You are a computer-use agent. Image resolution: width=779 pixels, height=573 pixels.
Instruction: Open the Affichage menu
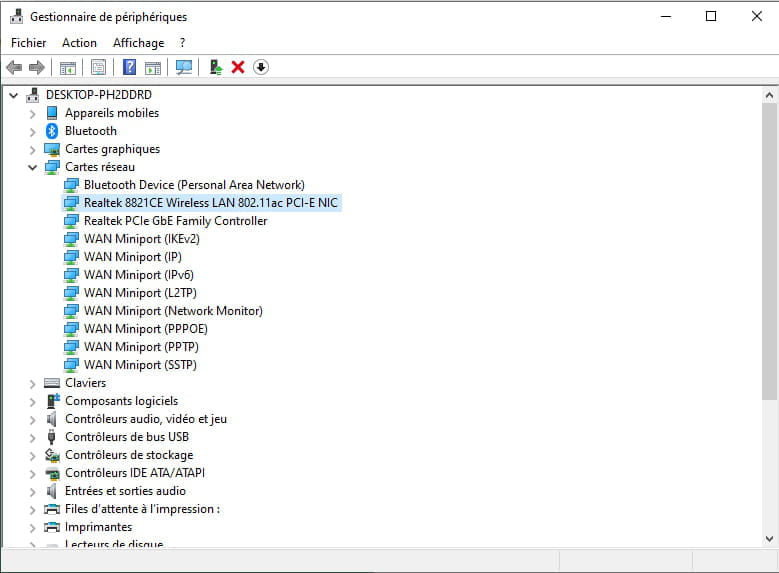coord(138,43)
